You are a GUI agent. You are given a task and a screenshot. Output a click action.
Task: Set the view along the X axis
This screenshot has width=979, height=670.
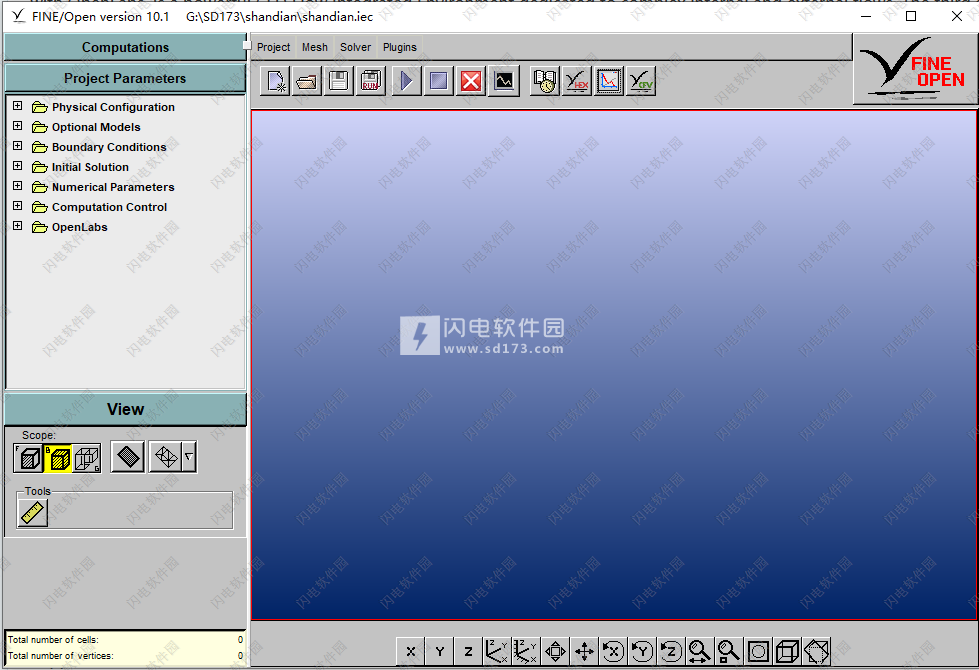click(x=411, y=652)
